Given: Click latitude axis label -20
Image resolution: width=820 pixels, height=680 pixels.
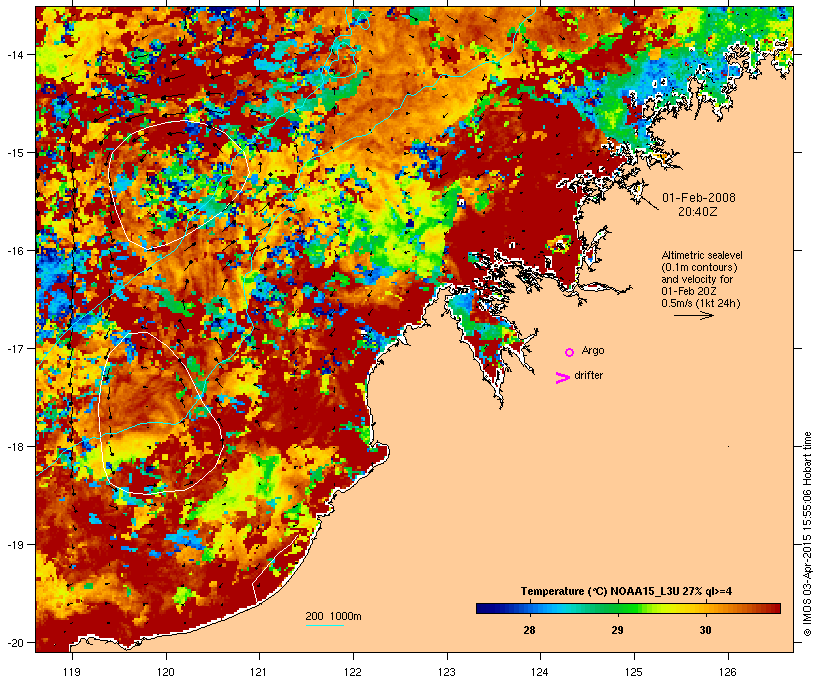Looking at the screenshot, I should [x=15, y=642].
